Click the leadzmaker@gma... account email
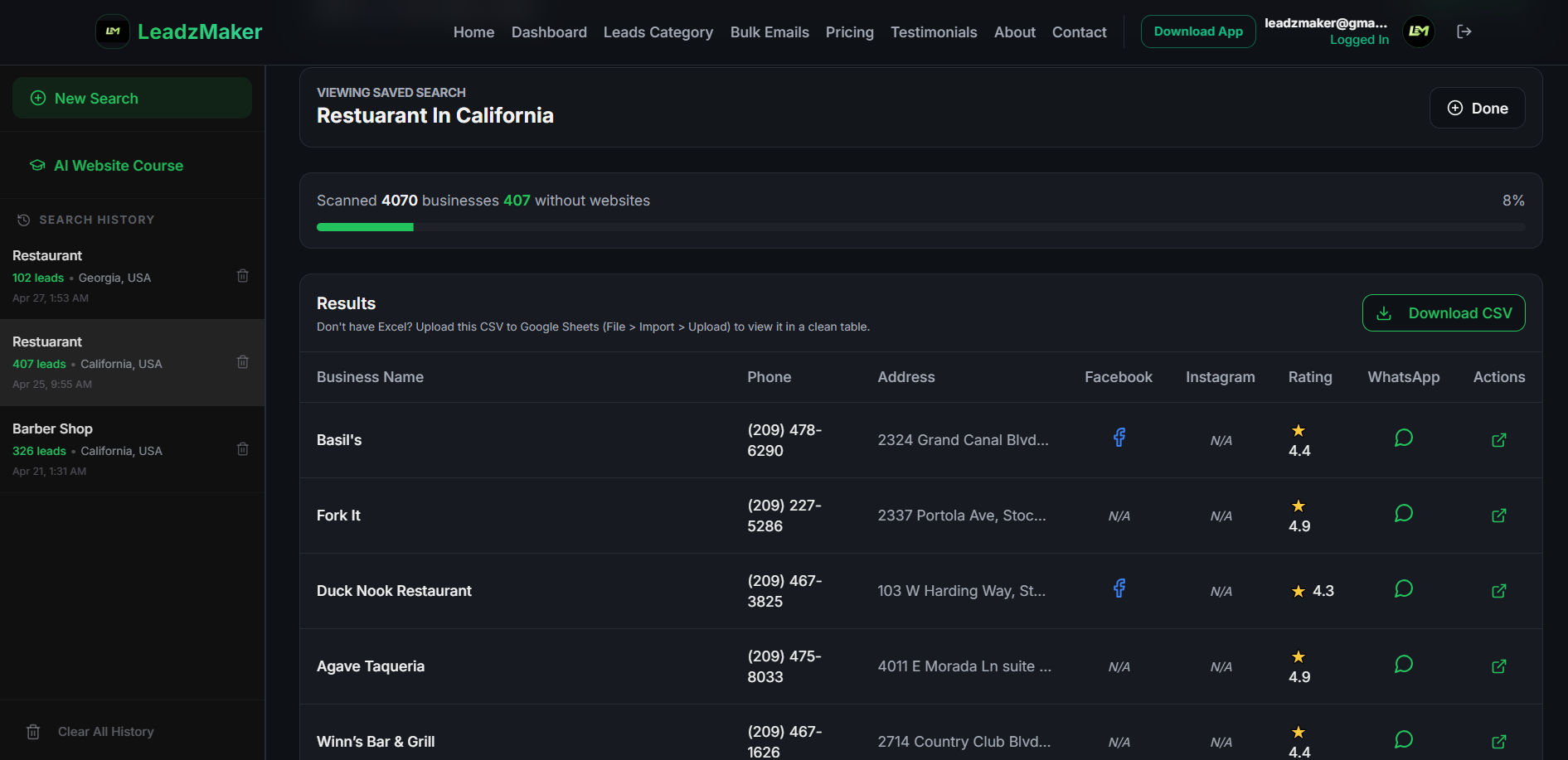1568x760 pixels. 1326,23
